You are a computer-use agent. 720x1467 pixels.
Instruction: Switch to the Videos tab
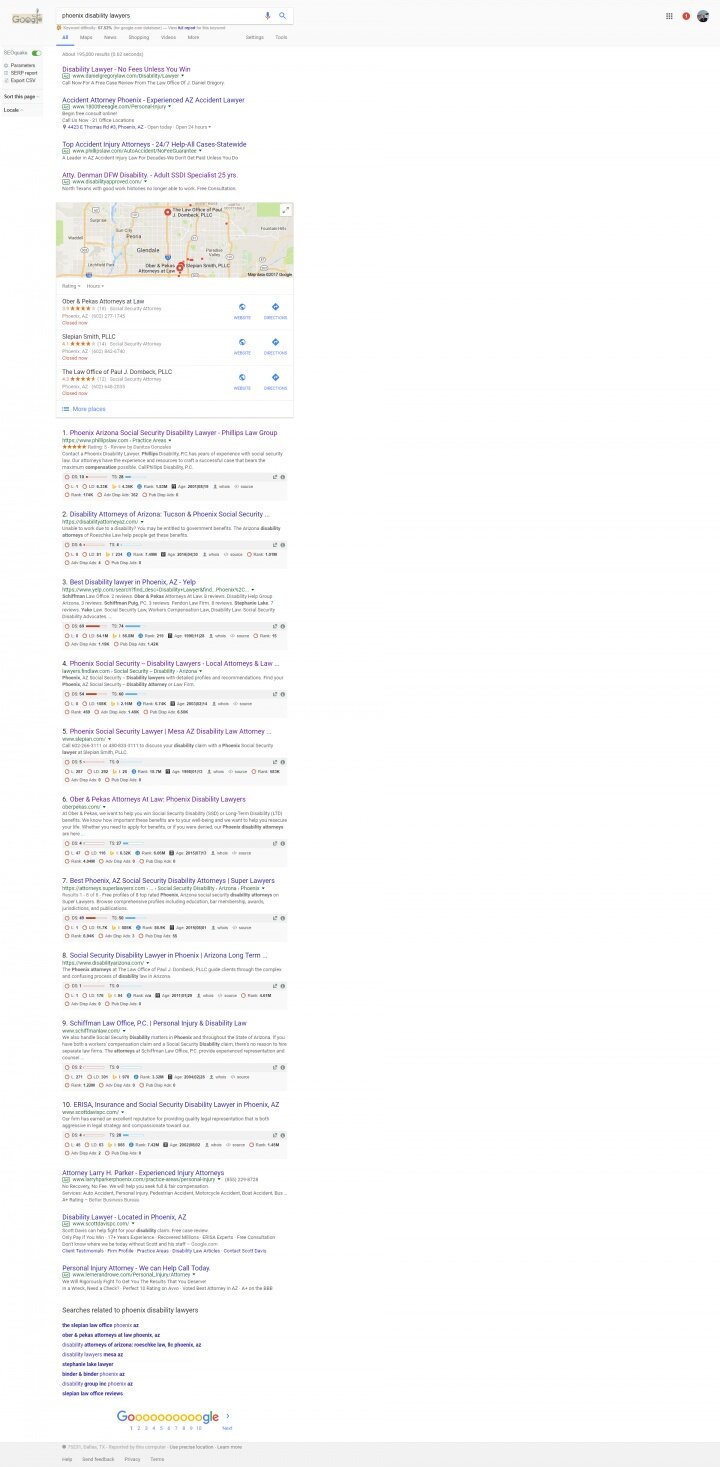coord(168,37)
